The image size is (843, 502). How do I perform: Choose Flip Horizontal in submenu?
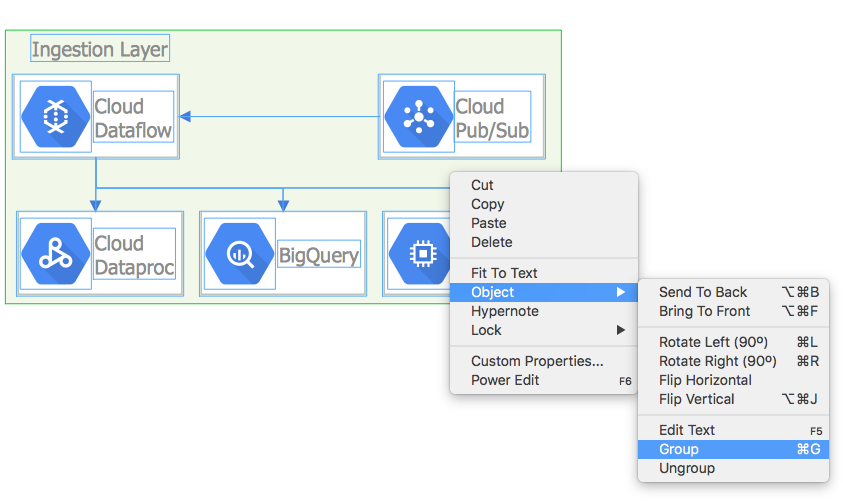pyautogui.click(x=733, y=381)
